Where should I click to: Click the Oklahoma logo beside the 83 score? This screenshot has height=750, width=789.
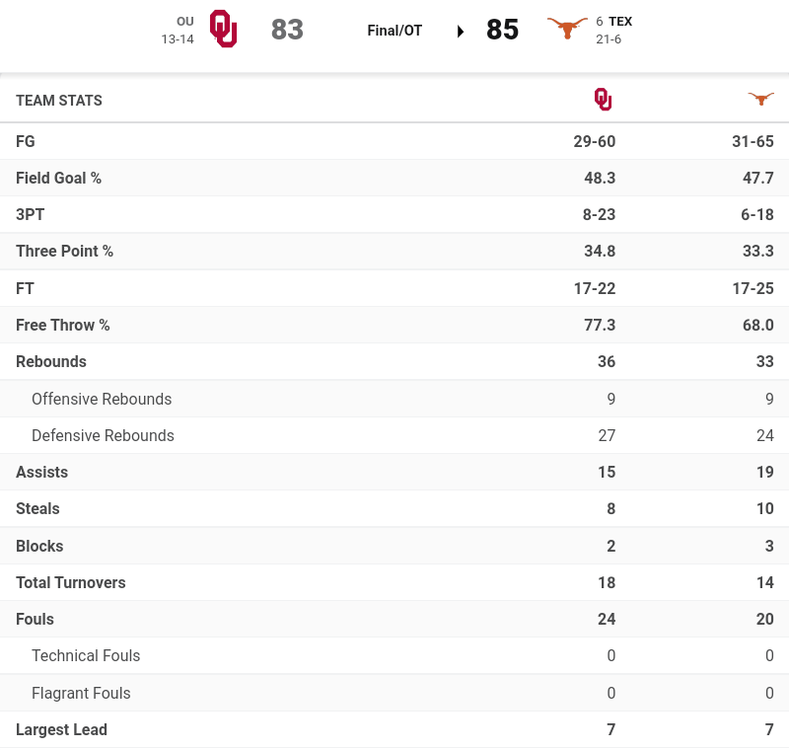(223, 29)
